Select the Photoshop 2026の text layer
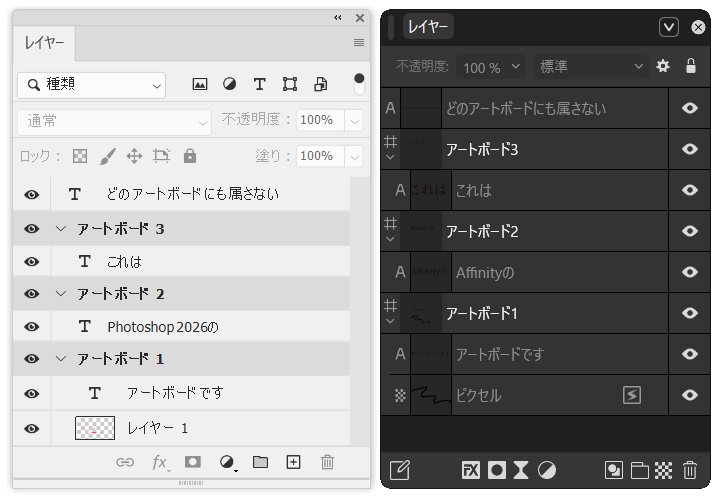 point(162,327)
